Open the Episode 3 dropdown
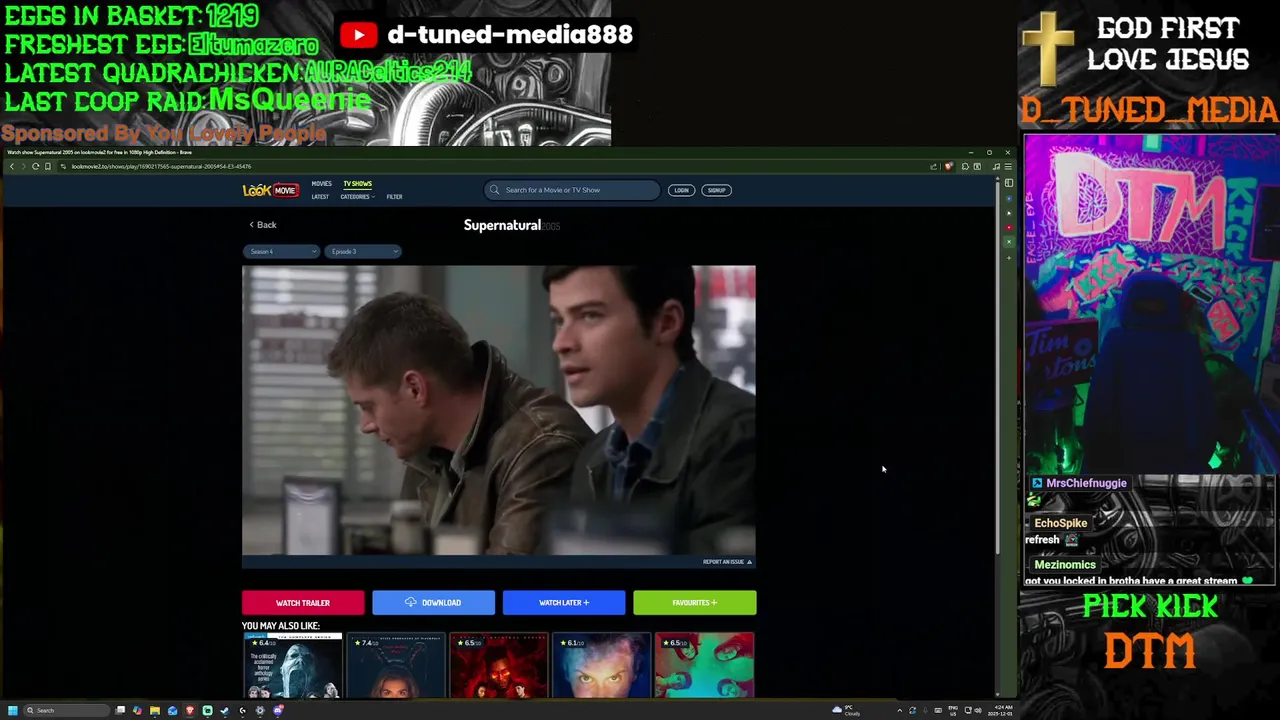This screenshot has width=1280, height=720. point(362,251)
